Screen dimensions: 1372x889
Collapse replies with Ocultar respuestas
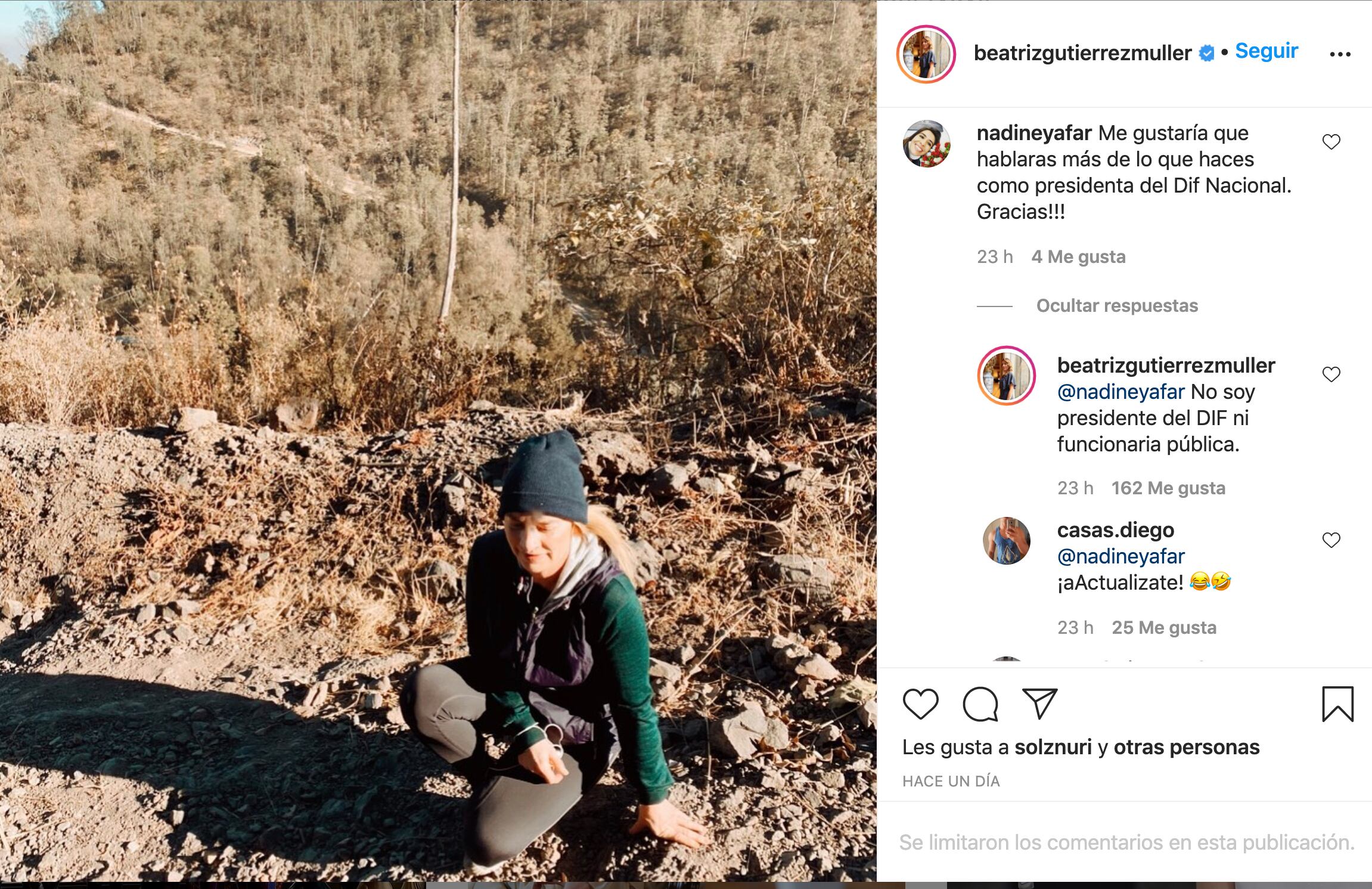pyautogui.click(x=1116, y=306)
